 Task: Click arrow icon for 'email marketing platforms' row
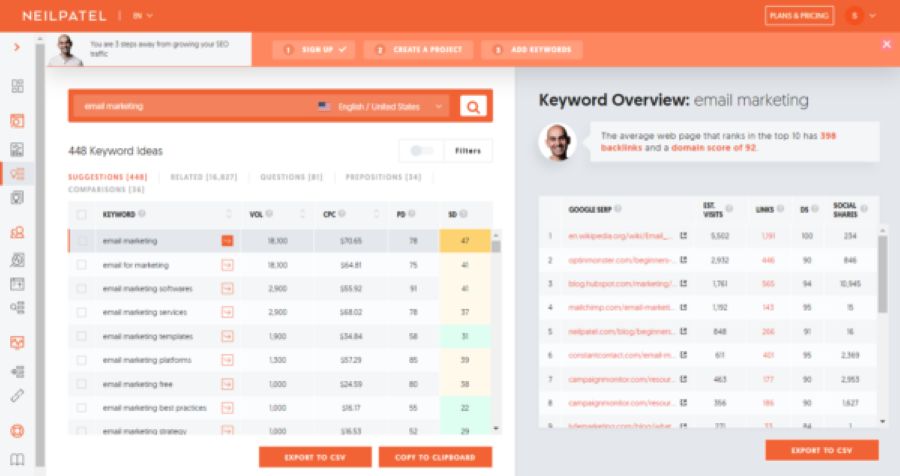point(227,360)
